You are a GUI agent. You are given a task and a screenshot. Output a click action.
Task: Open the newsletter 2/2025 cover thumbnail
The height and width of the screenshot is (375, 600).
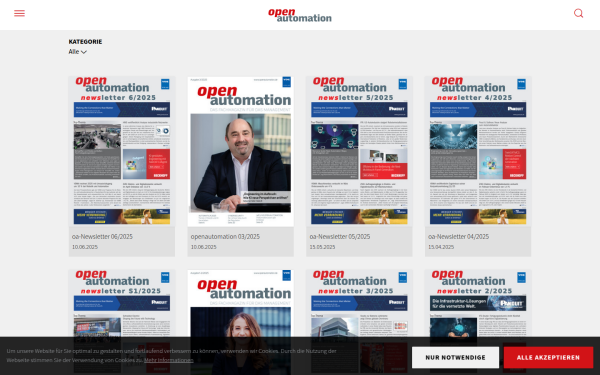pyautogui.click(x=478, y=303)
